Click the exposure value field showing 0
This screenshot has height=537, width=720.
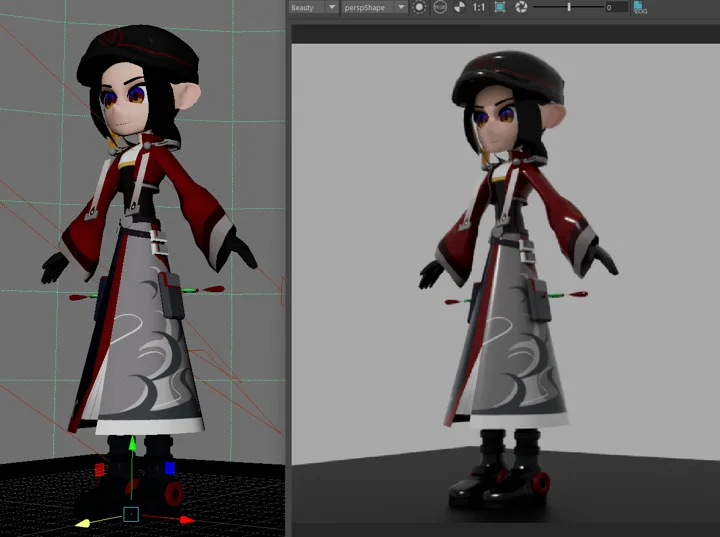click(616, 7)
